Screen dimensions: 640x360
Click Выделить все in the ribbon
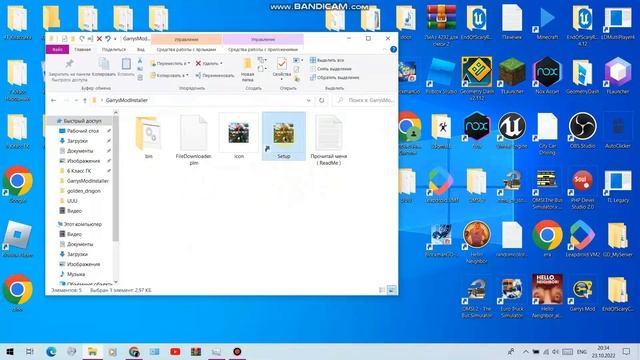pyautogui.click(x=327, y=60)
